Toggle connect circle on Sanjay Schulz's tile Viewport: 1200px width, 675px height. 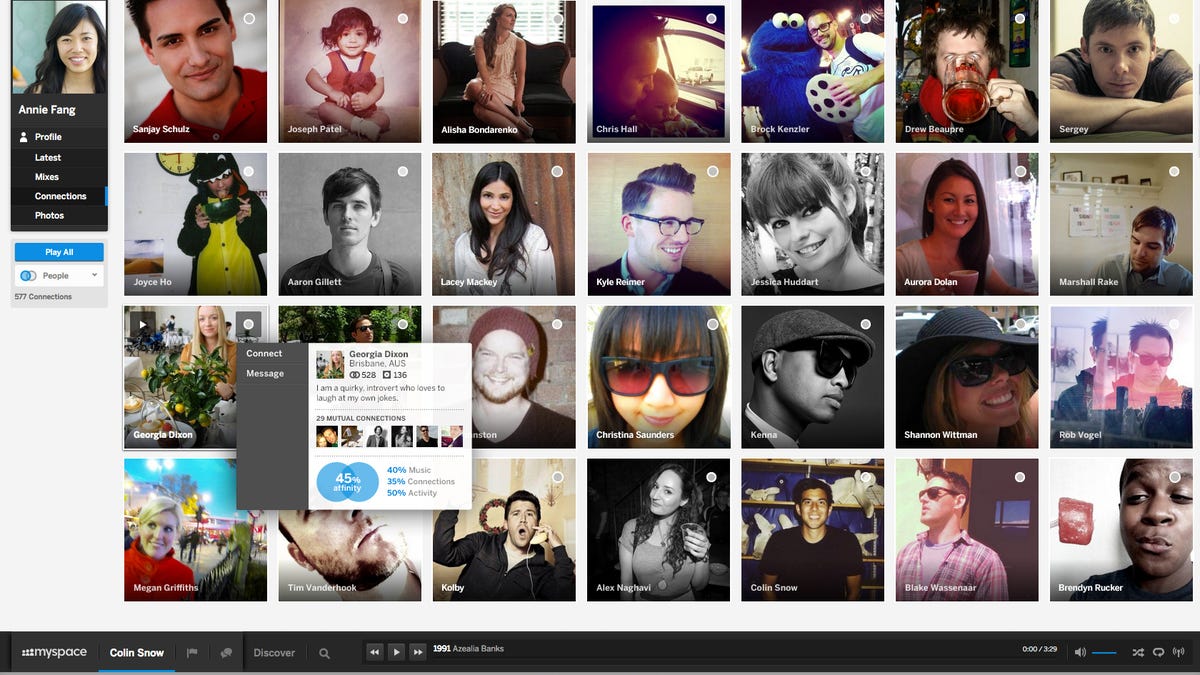249,19
